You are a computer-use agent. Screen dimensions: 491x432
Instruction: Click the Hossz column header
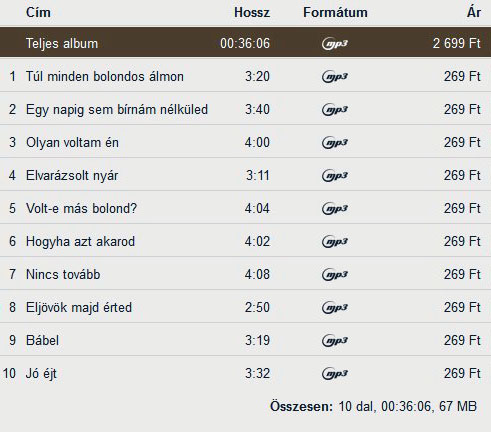252,12
